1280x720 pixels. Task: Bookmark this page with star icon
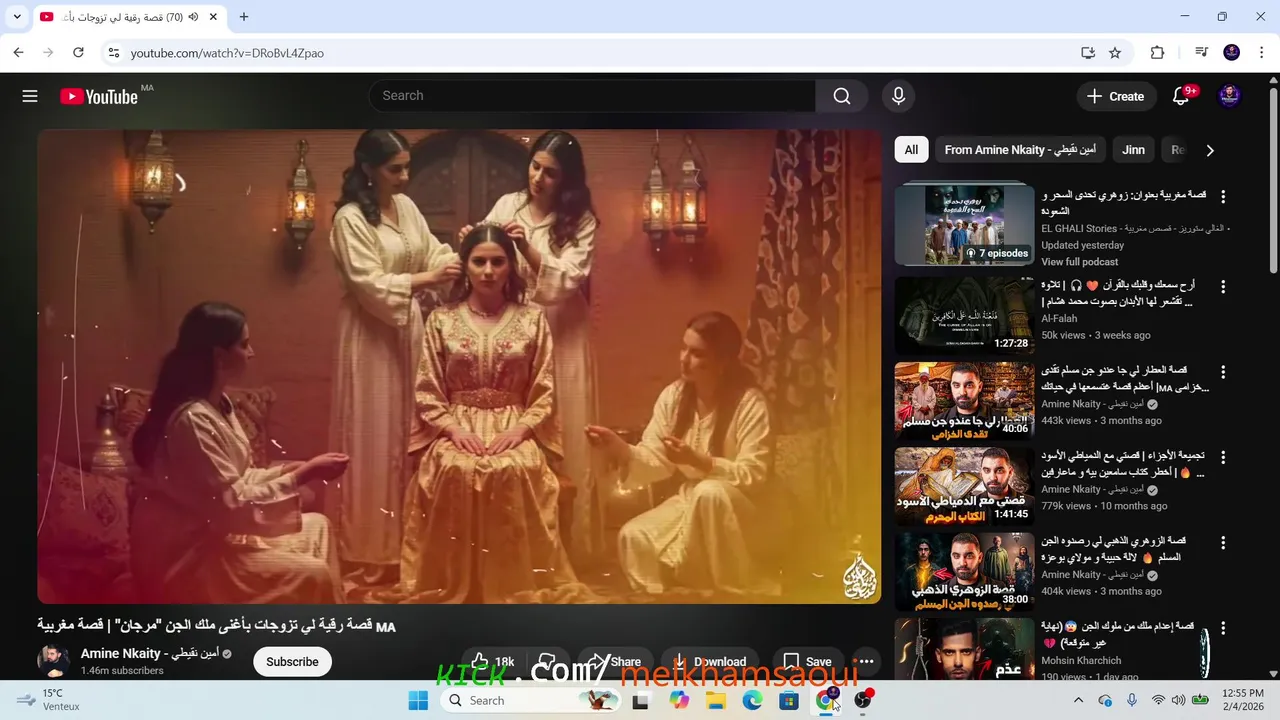[1115, 53]
